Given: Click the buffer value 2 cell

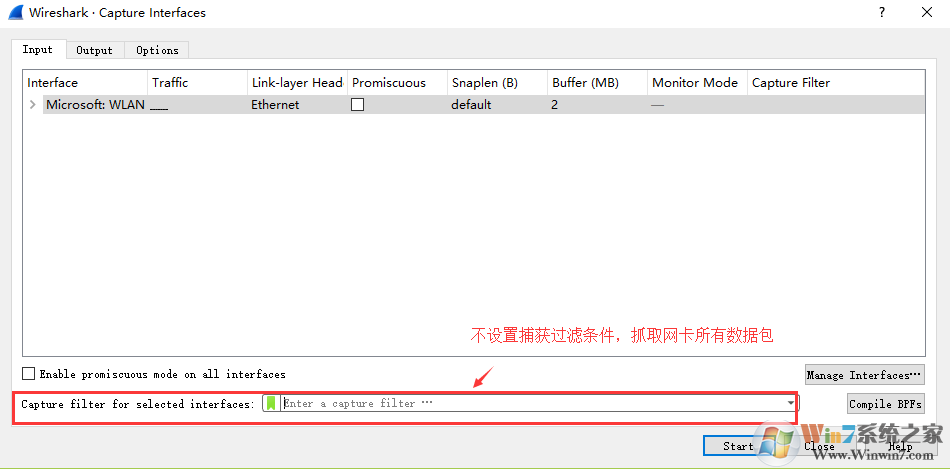Looking at the screenshot, I should [x=554, y=105].
